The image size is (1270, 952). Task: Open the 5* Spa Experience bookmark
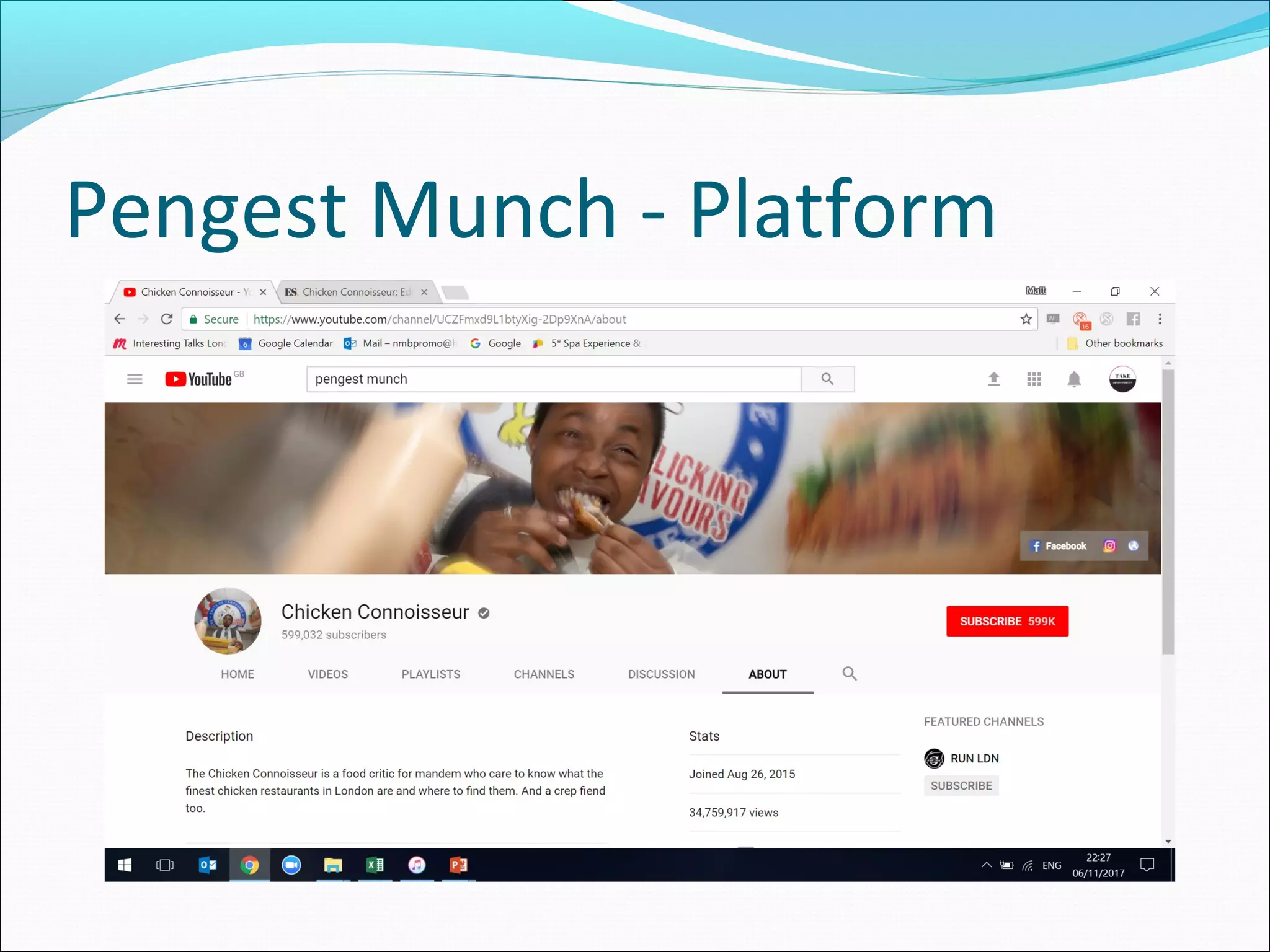click(587, 343)
